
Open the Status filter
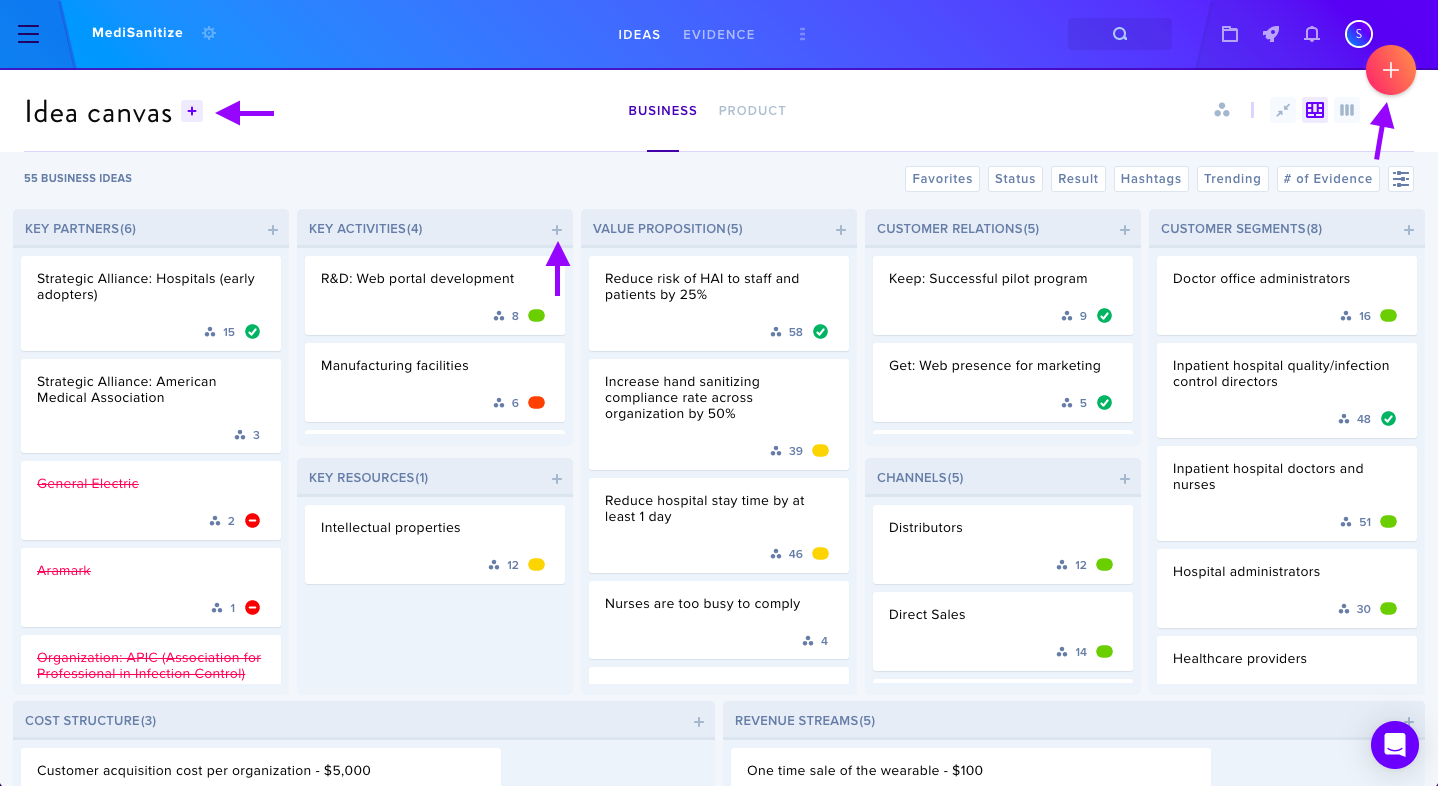pyautogui.click(x=1015, y=179)
